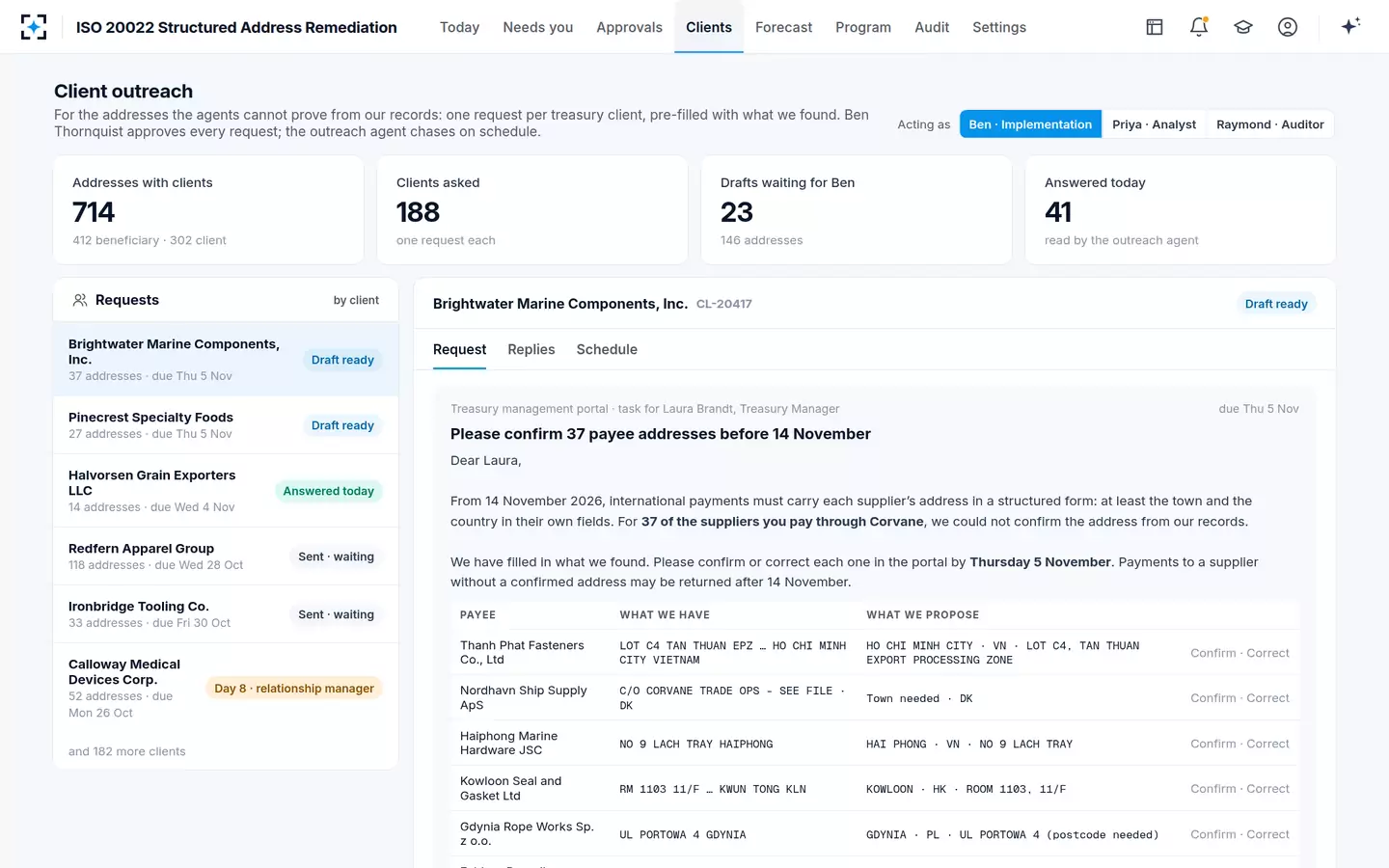Switch acting role to Raymond · Auditor
Screen dimensions: 1389x868
pos(1269,124)
